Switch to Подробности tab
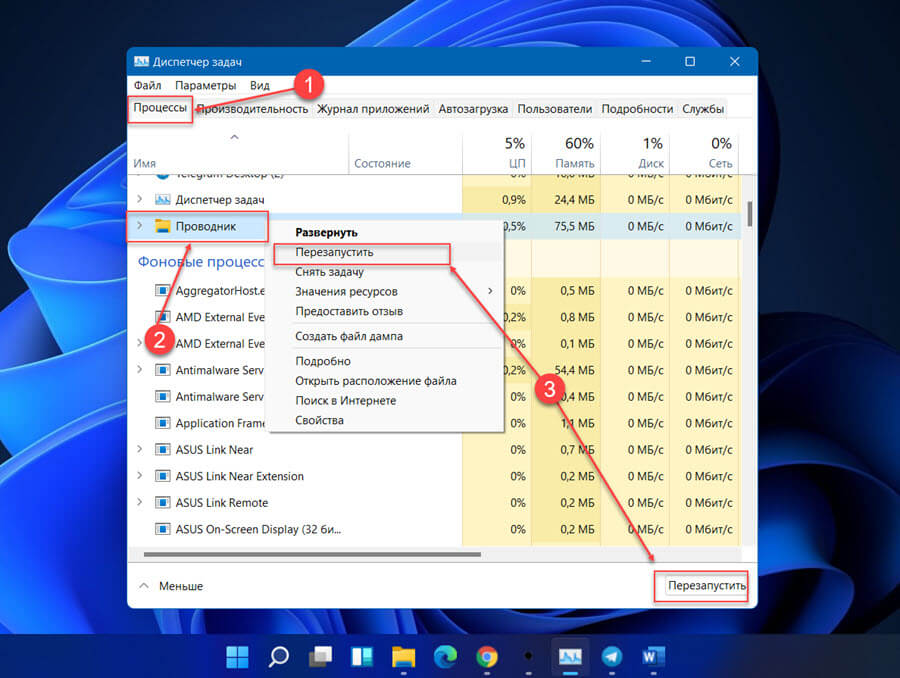This screenshot has width=900, height=678. pos(637,109)
